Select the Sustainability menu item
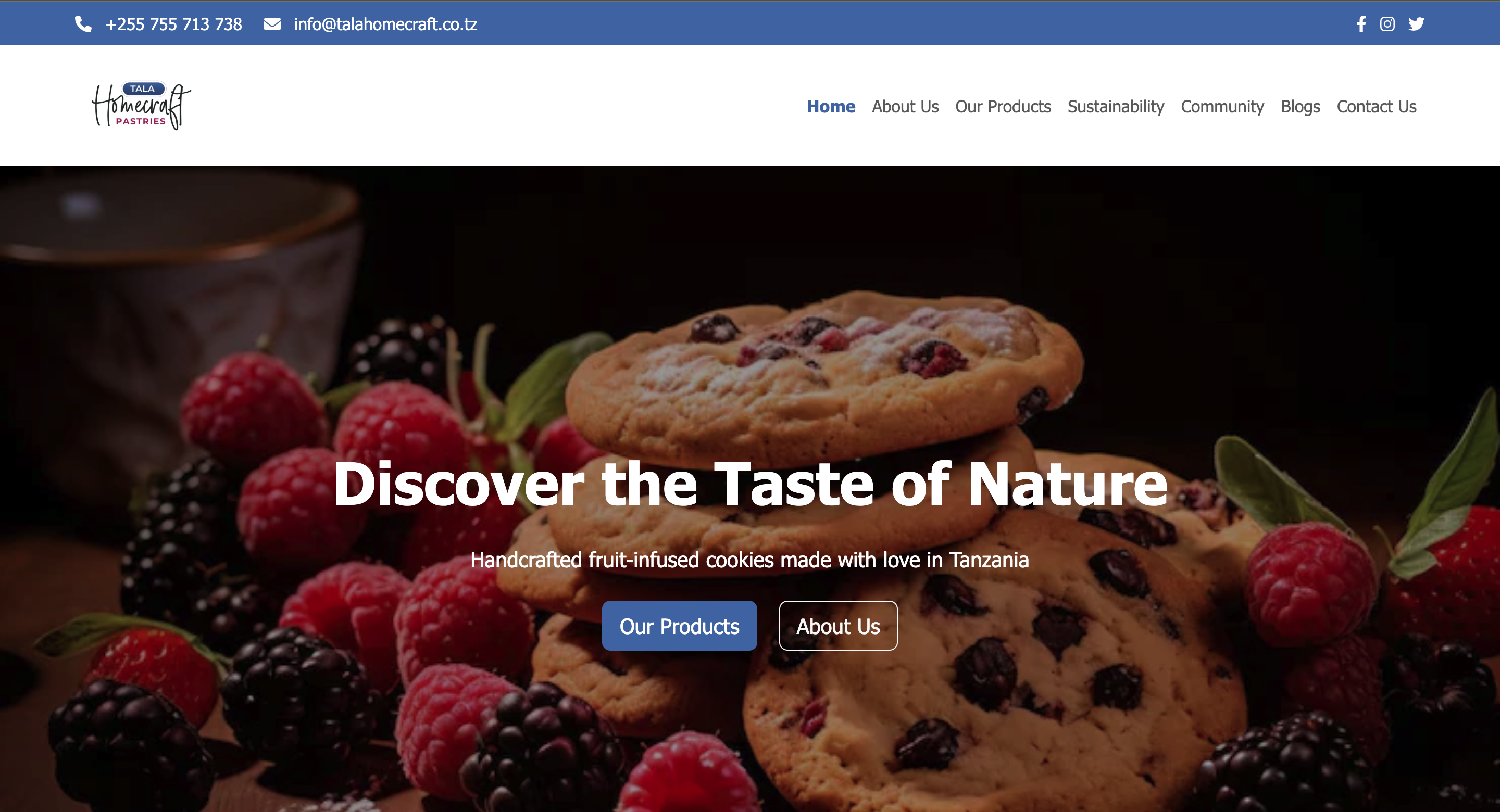This screenshot has height=812, width=1500. tap(1116, 107)
